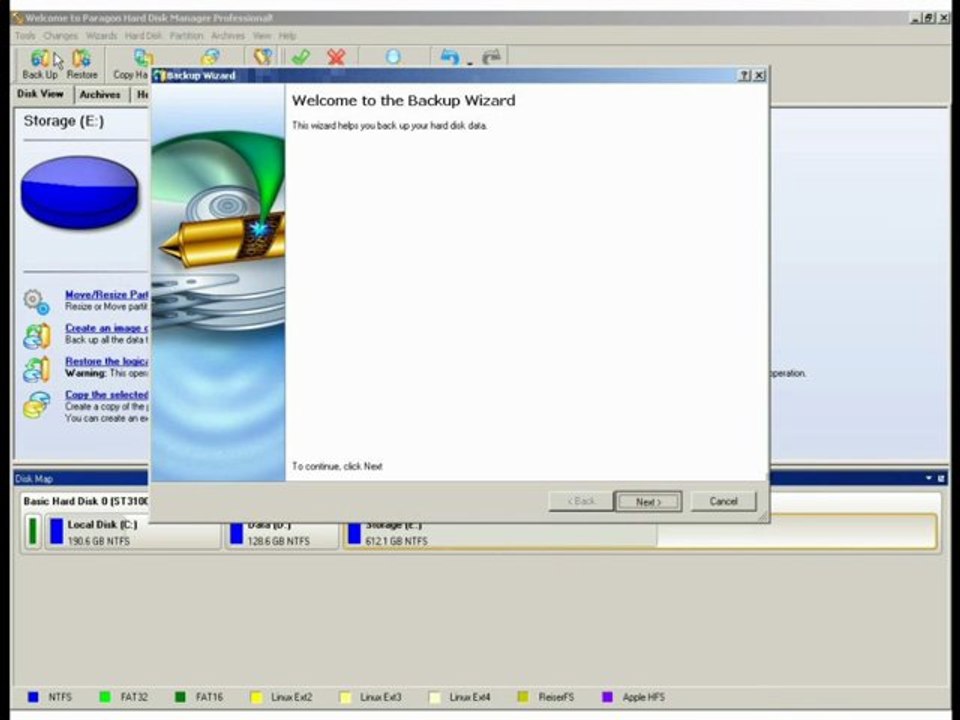
Task: Click the Restore the logical disk icon
Action: tap(36, 369)
